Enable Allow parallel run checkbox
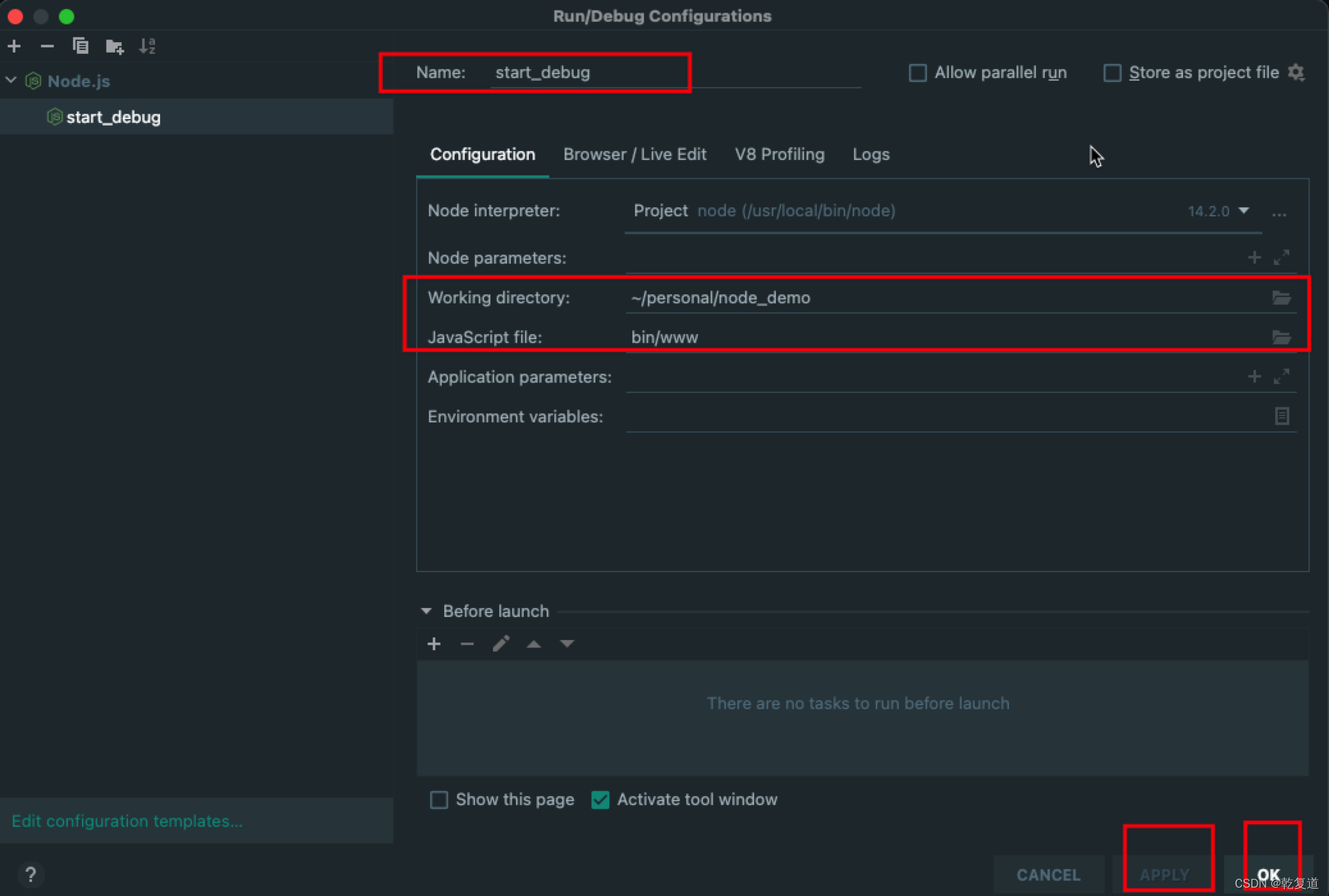Image resolution: width=1329 pixels, height=896 pixels. 917,73
